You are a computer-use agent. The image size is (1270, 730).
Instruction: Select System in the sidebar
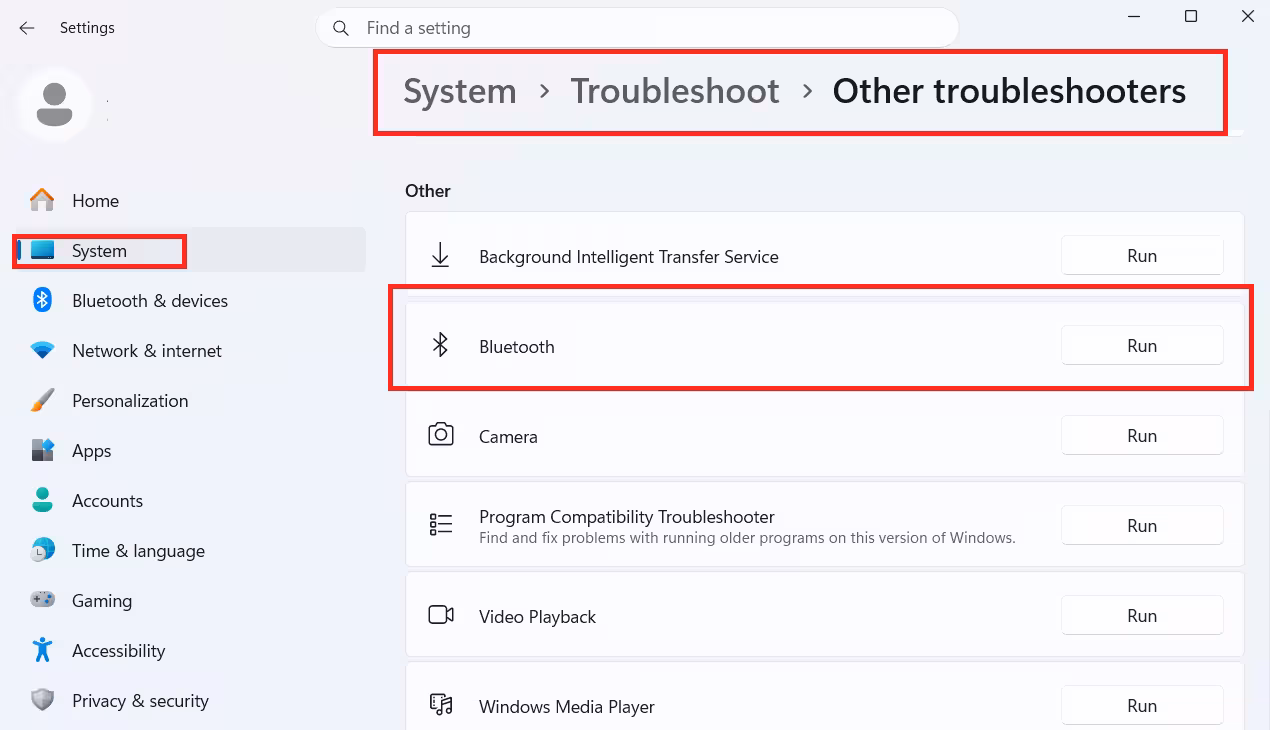coord(190,251)
